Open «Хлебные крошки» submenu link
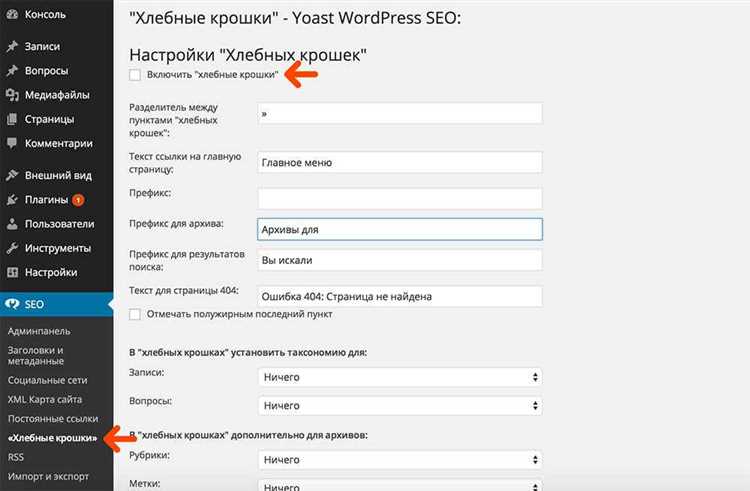The width and height of the screenshot is (750, 491). [53, 437]
